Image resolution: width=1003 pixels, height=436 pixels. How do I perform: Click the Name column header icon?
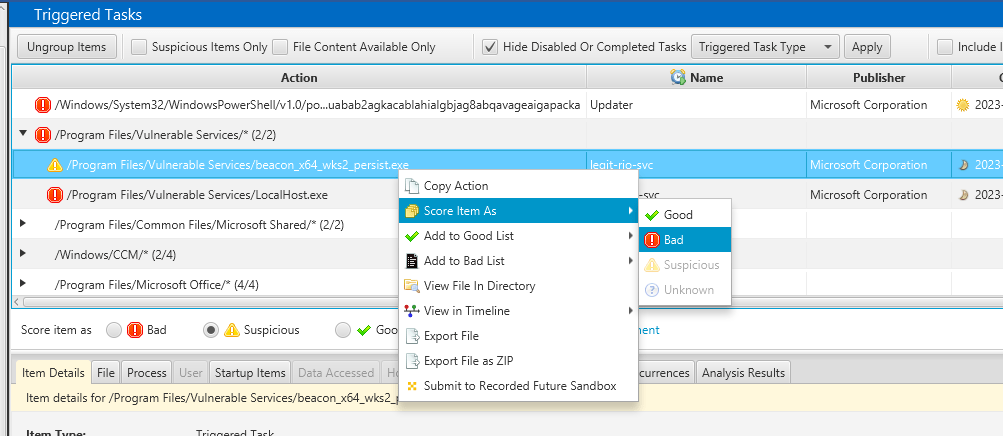(x=677, y=77)
